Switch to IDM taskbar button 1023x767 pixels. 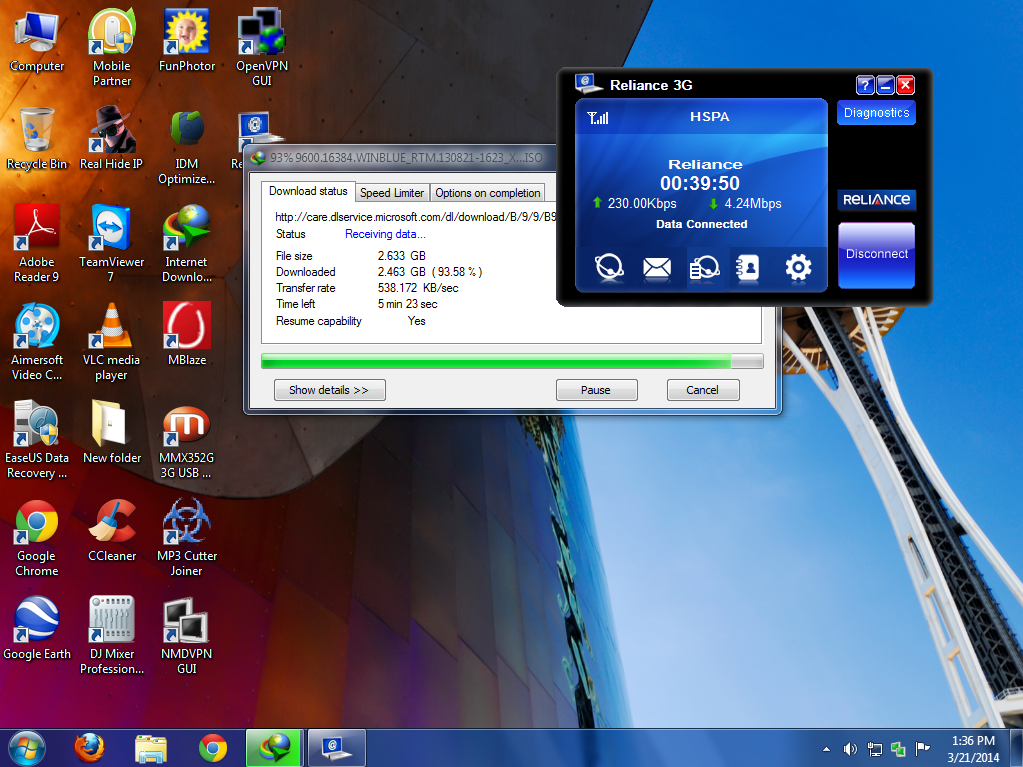click(274, 748)
